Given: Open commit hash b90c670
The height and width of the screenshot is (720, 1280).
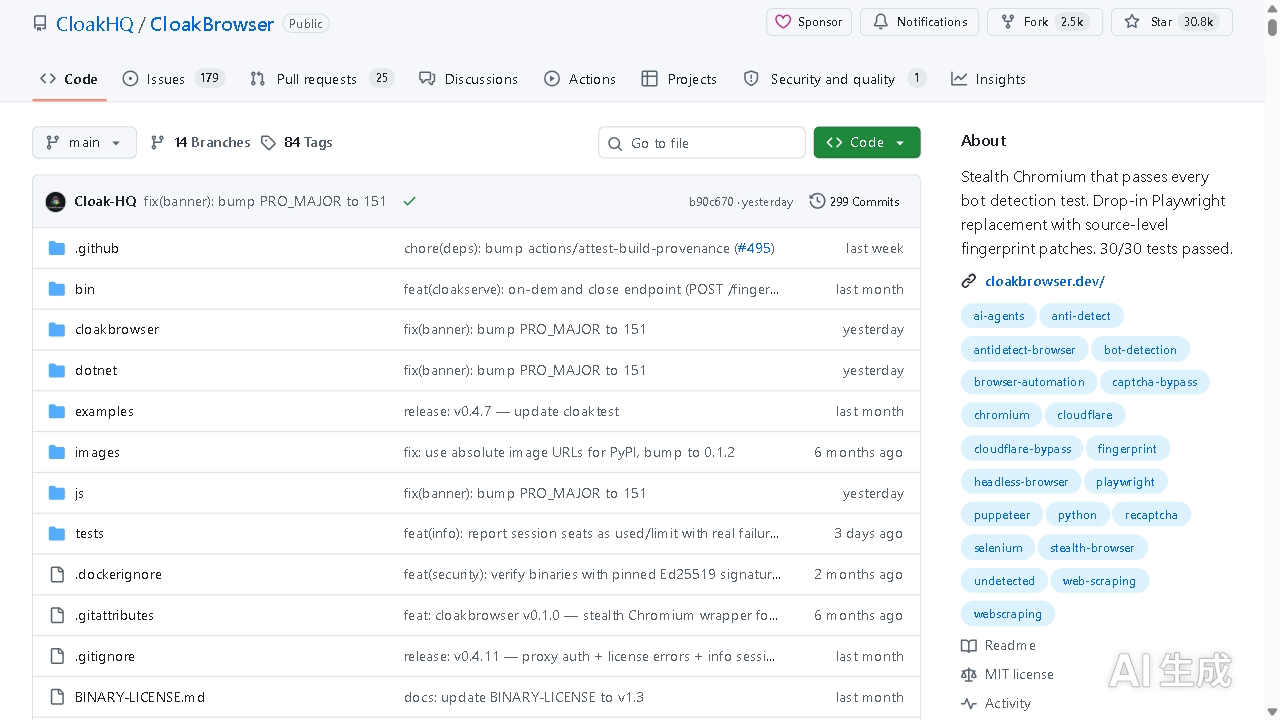Looking at the screenshot, I should (x=711, y=202).
